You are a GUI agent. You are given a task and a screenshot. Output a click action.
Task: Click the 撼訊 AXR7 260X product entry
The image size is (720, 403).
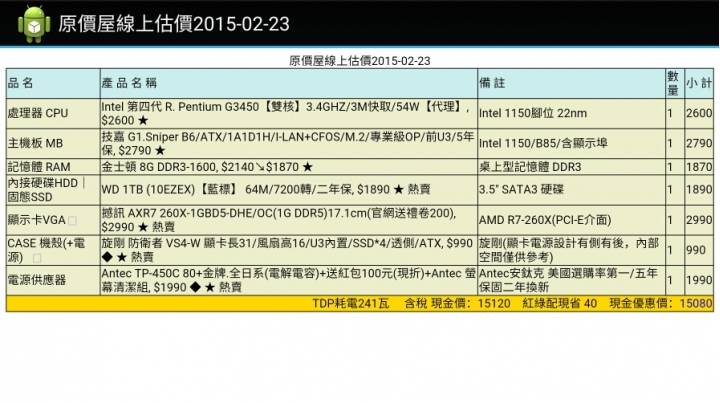point(288,220)
